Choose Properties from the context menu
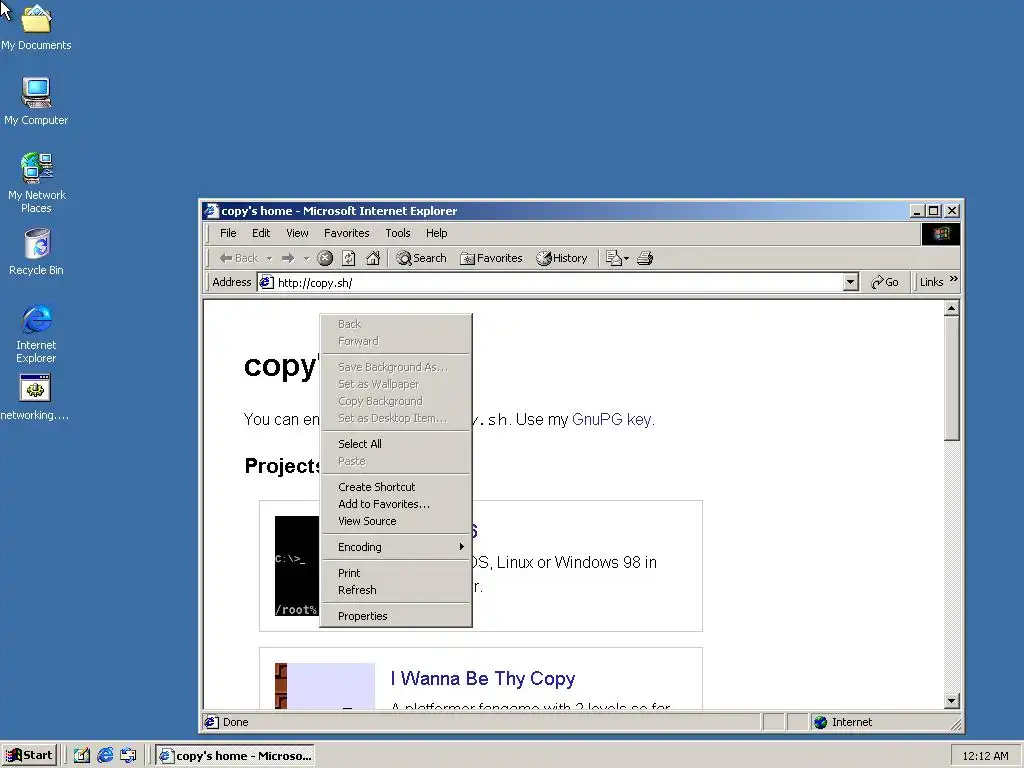 click(x=396, y=616)
